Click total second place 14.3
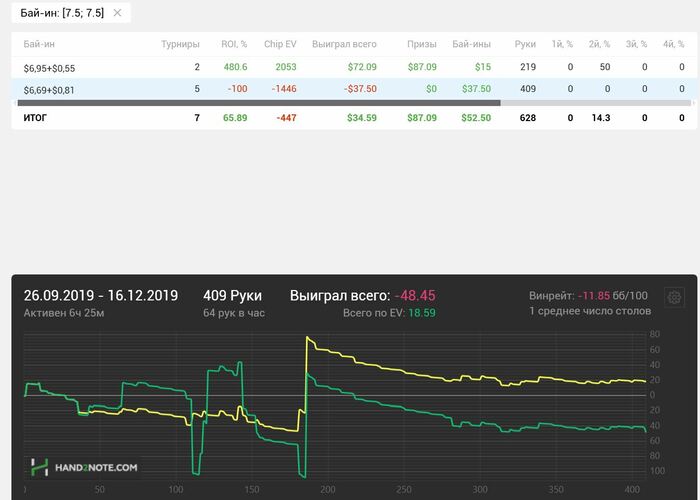Viewport: 700px width, 500px height. pos(600,118)
